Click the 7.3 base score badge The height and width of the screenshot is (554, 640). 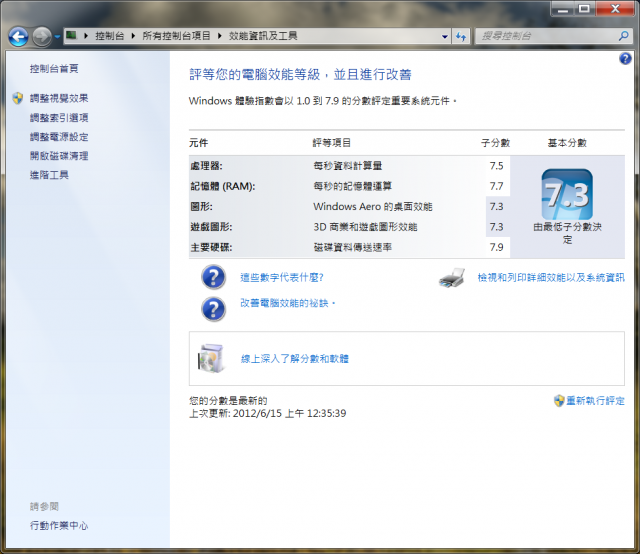coord(567,194)
